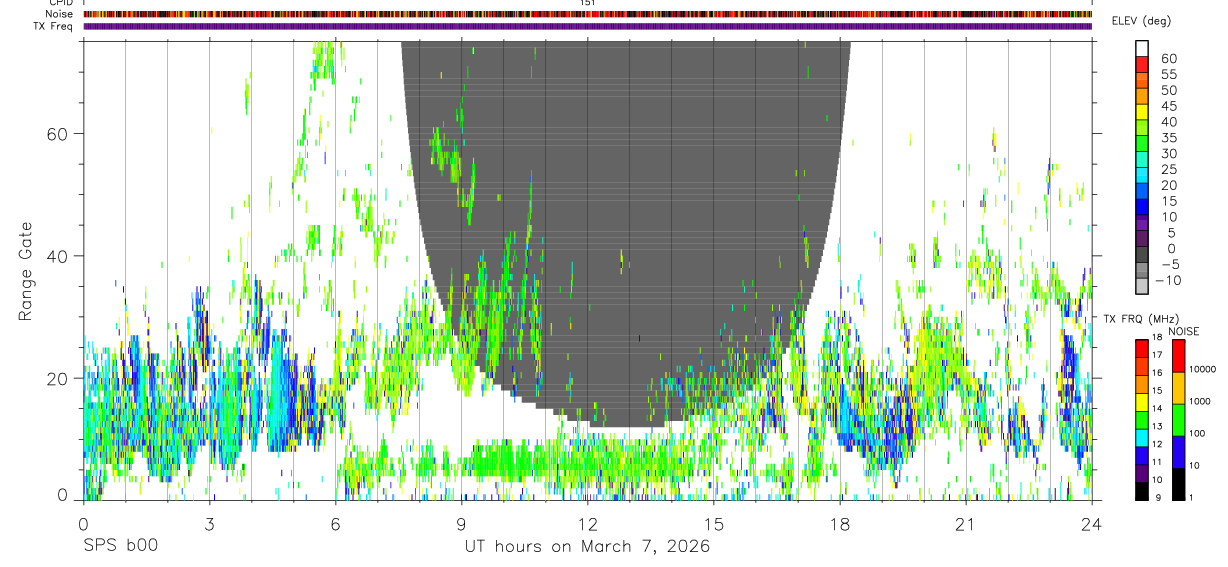Click the yellow 14 MHz swatch in TX FRQ scale
Viewport: 1228px width, 567px height.
[x=1142, y=402]
